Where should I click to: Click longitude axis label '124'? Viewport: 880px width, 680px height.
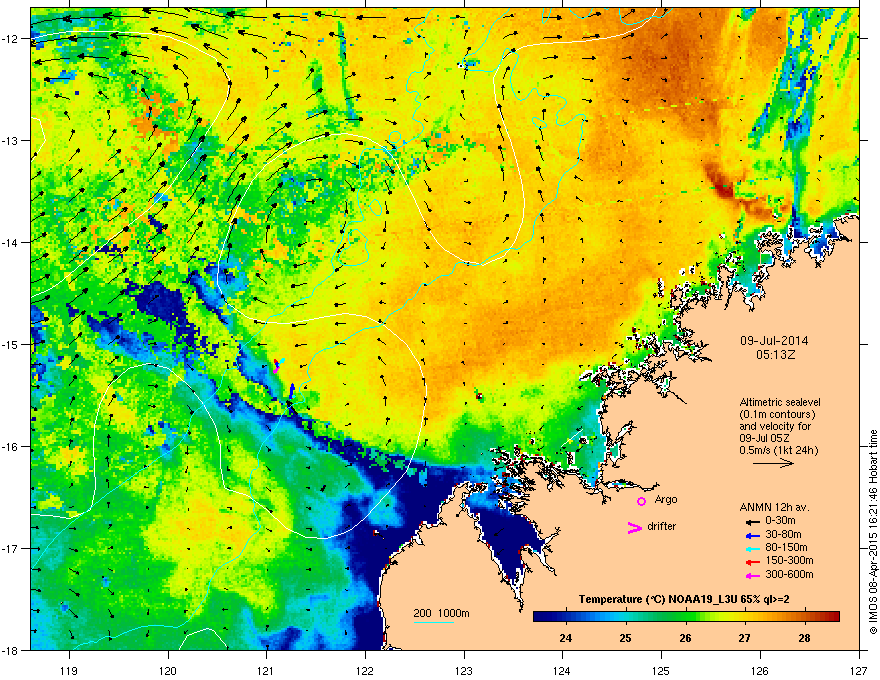coord(563,670)
